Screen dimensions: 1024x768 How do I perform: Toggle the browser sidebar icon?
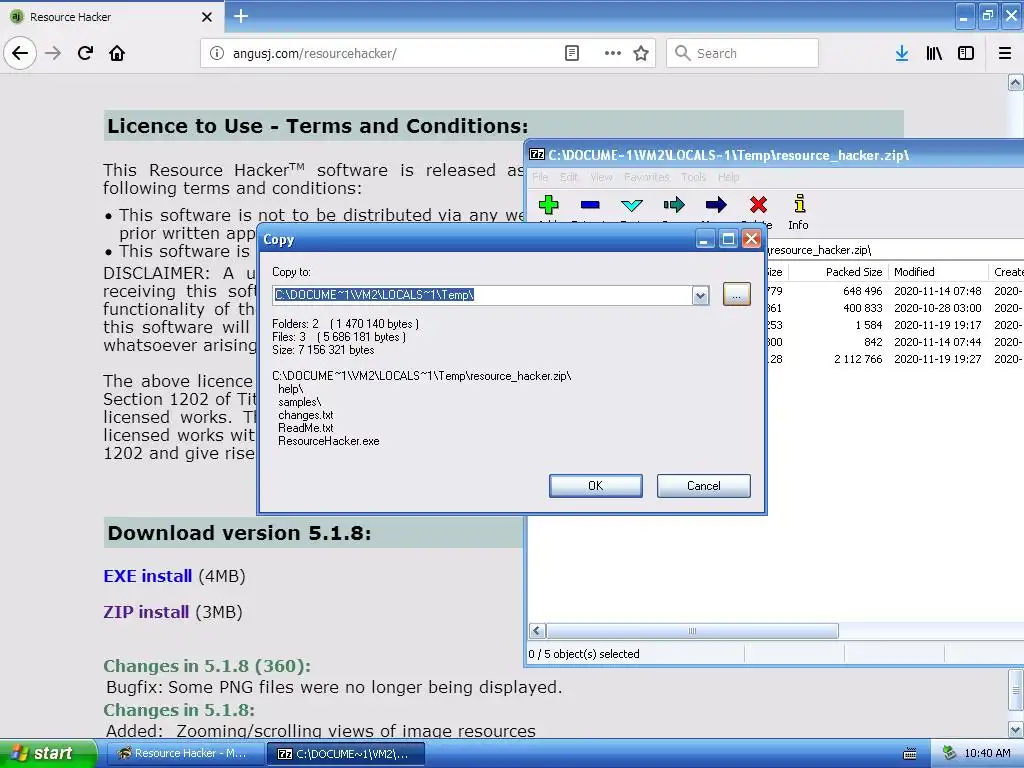[x=966, y=53]
